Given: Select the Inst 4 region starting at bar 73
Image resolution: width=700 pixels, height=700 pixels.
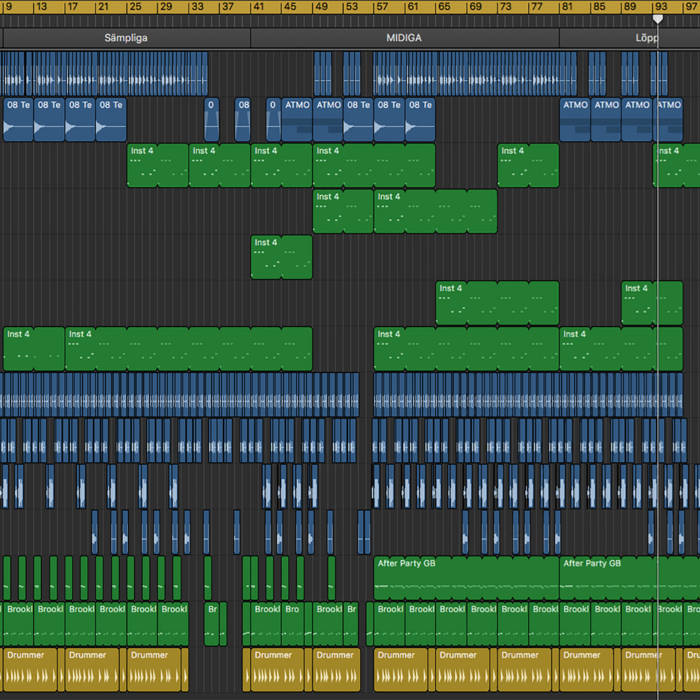Looking at the screenshot, I should 528,166.
